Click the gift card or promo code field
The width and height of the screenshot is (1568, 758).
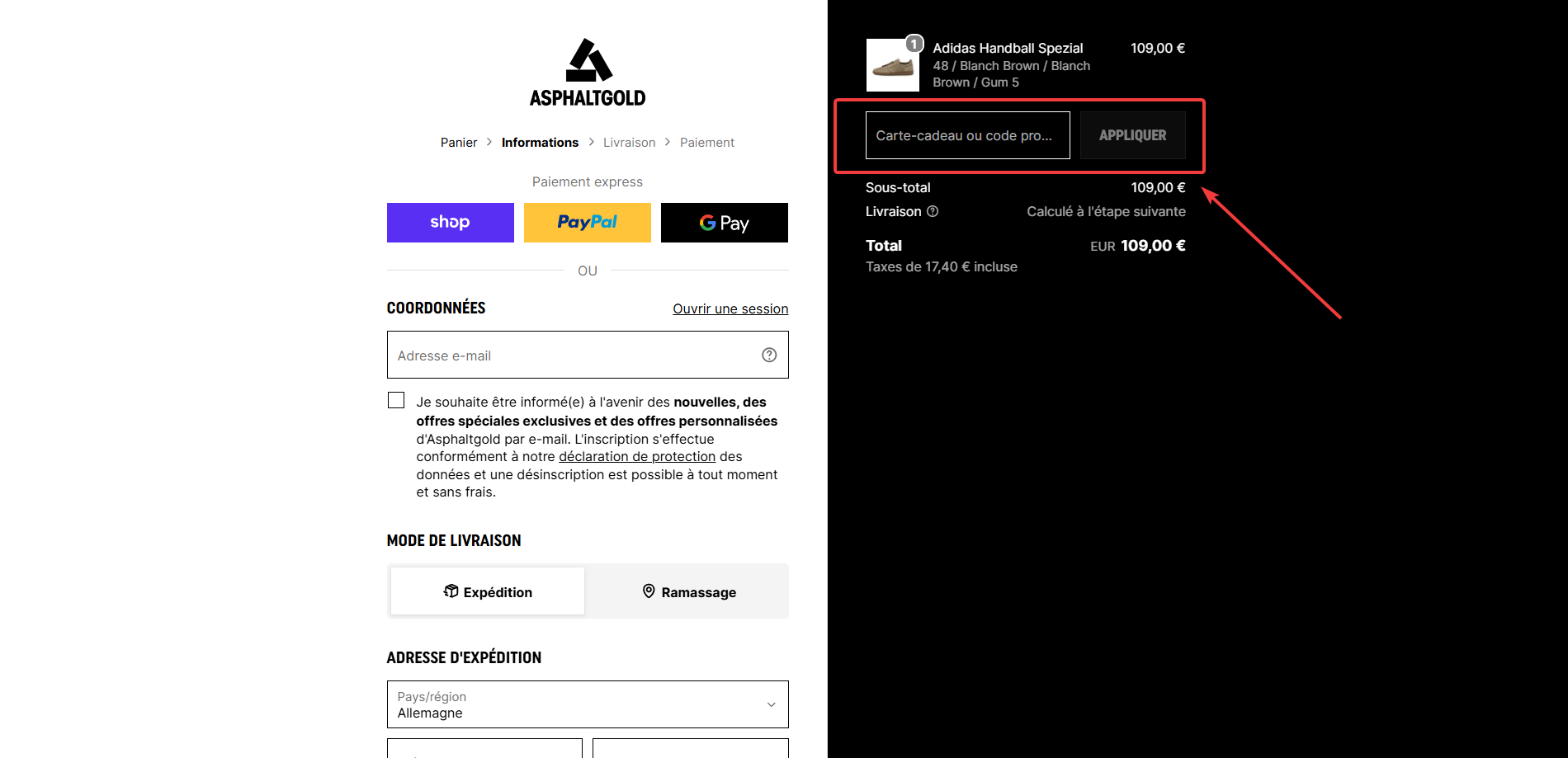point(968,135)
